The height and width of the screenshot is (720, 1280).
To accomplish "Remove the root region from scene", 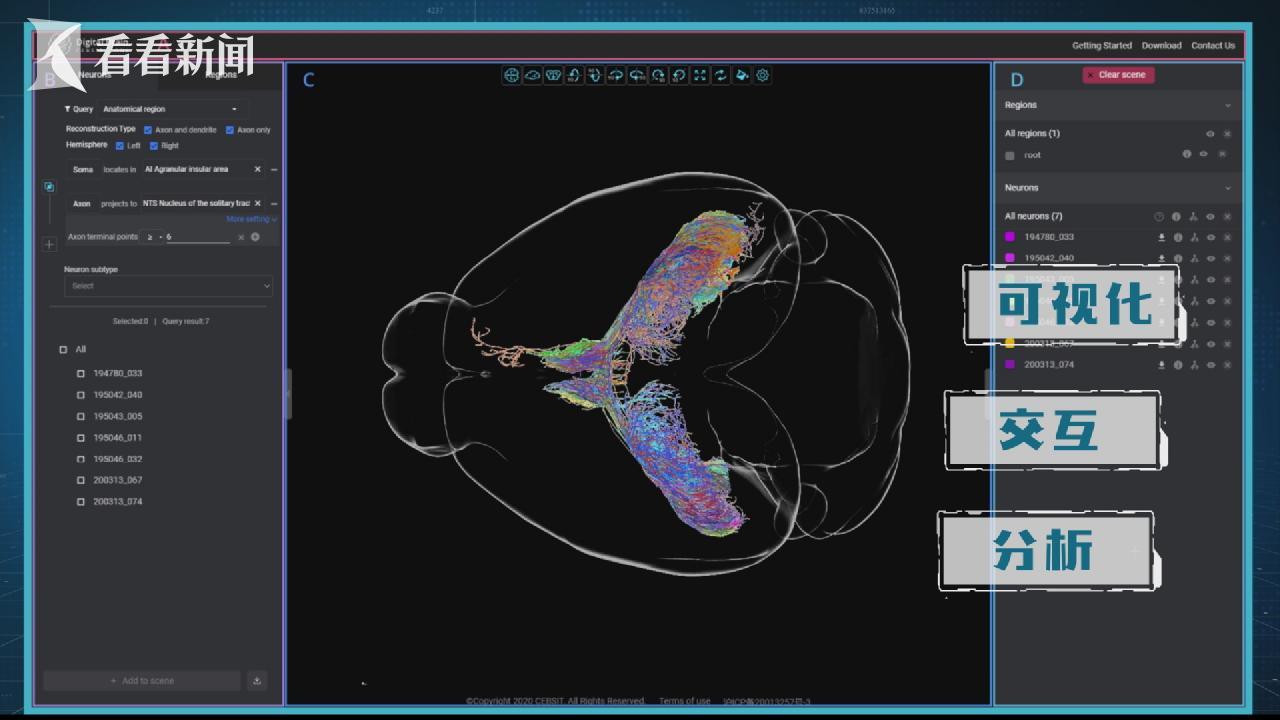I will [x=1222, y=155].
